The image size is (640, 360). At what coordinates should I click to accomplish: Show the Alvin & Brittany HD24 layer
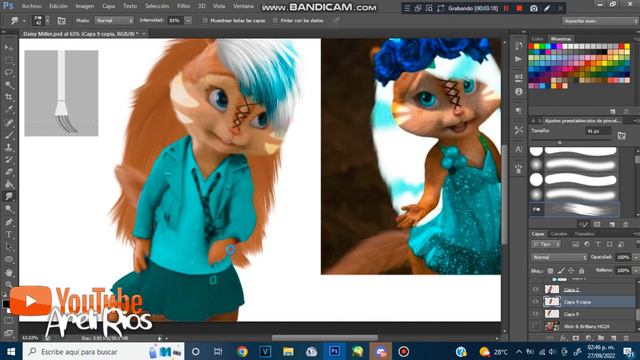[536, 326]
